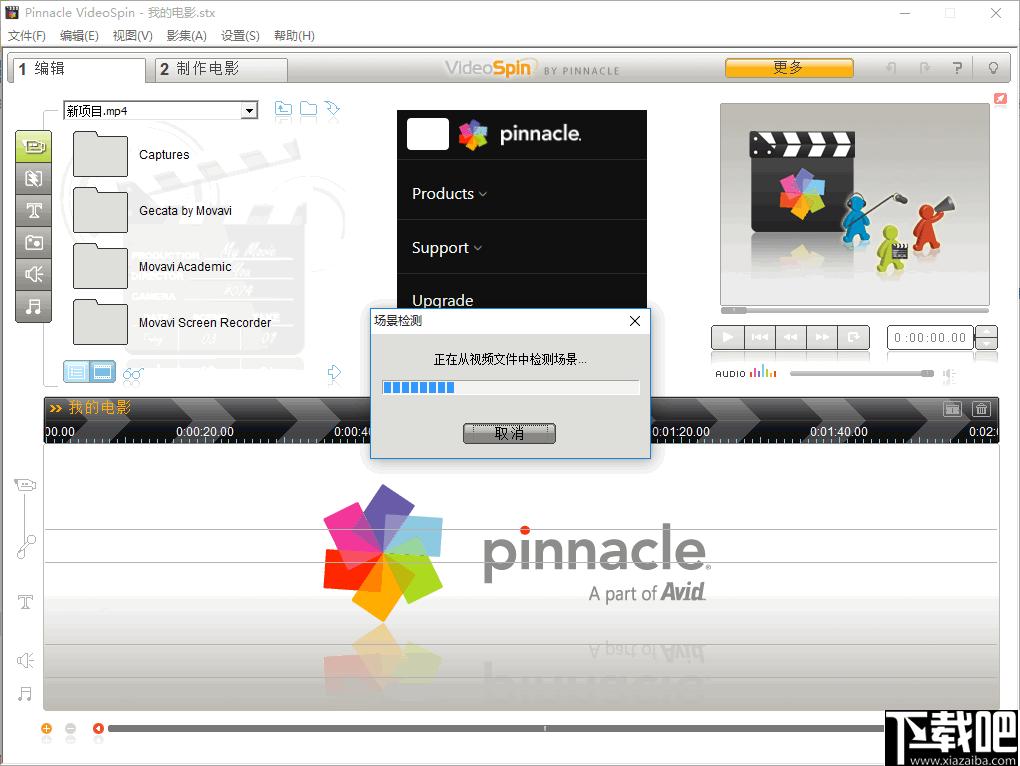Image resolution: width=1020 pixels, height=766 pixels.
Task: Rewind the preview playback
Action: [791, 337]
